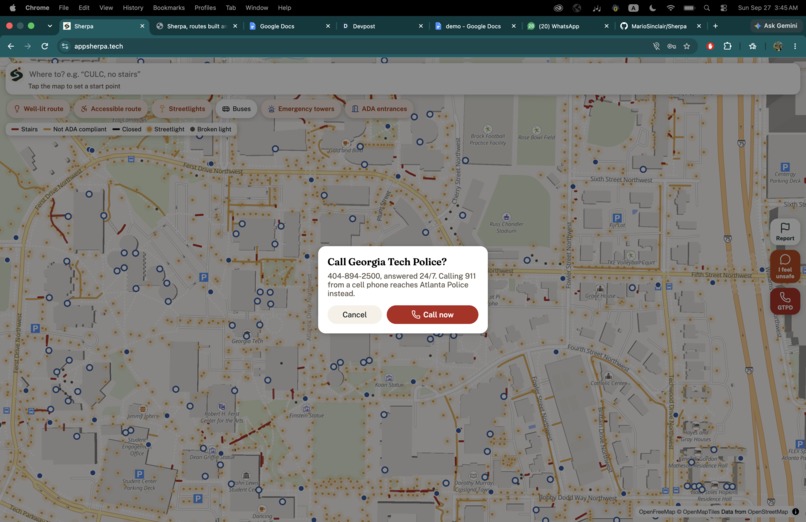Open the Profiles menu

(x=205, y=8)
